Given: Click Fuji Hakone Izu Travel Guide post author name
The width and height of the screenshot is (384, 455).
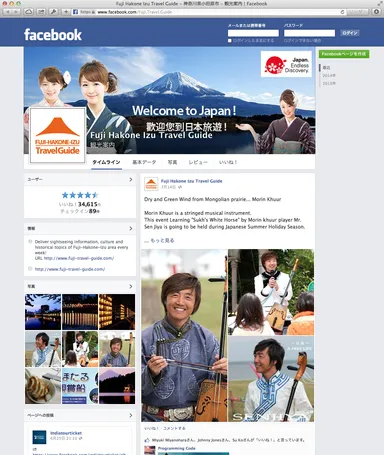Looking at the screenshot, I should click(x=191, y=181).
